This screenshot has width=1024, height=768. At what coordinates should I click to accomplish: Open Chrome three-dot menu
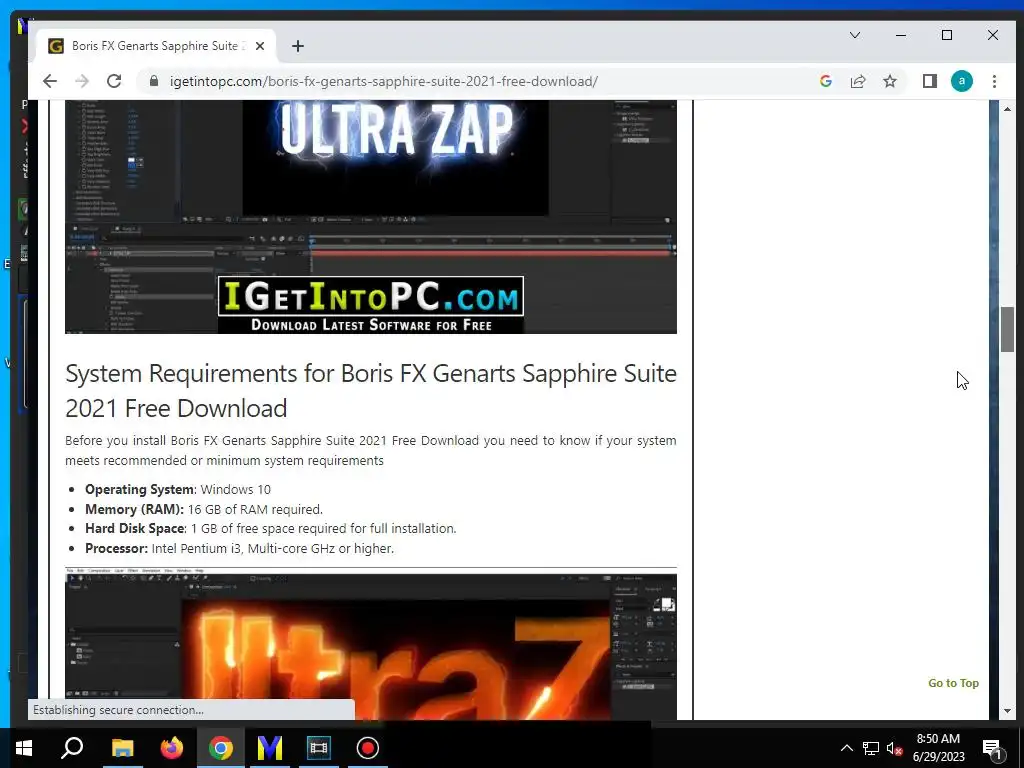(994, 81)
